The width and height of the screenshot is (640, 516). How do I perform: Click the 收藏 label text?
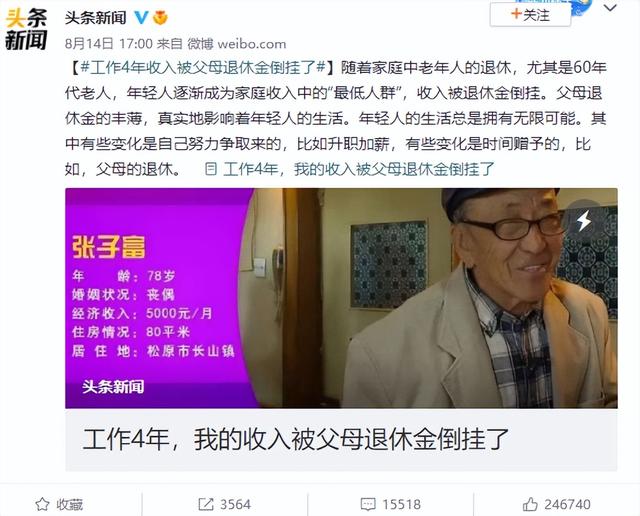pyautogui.click(x=70, y=505)
